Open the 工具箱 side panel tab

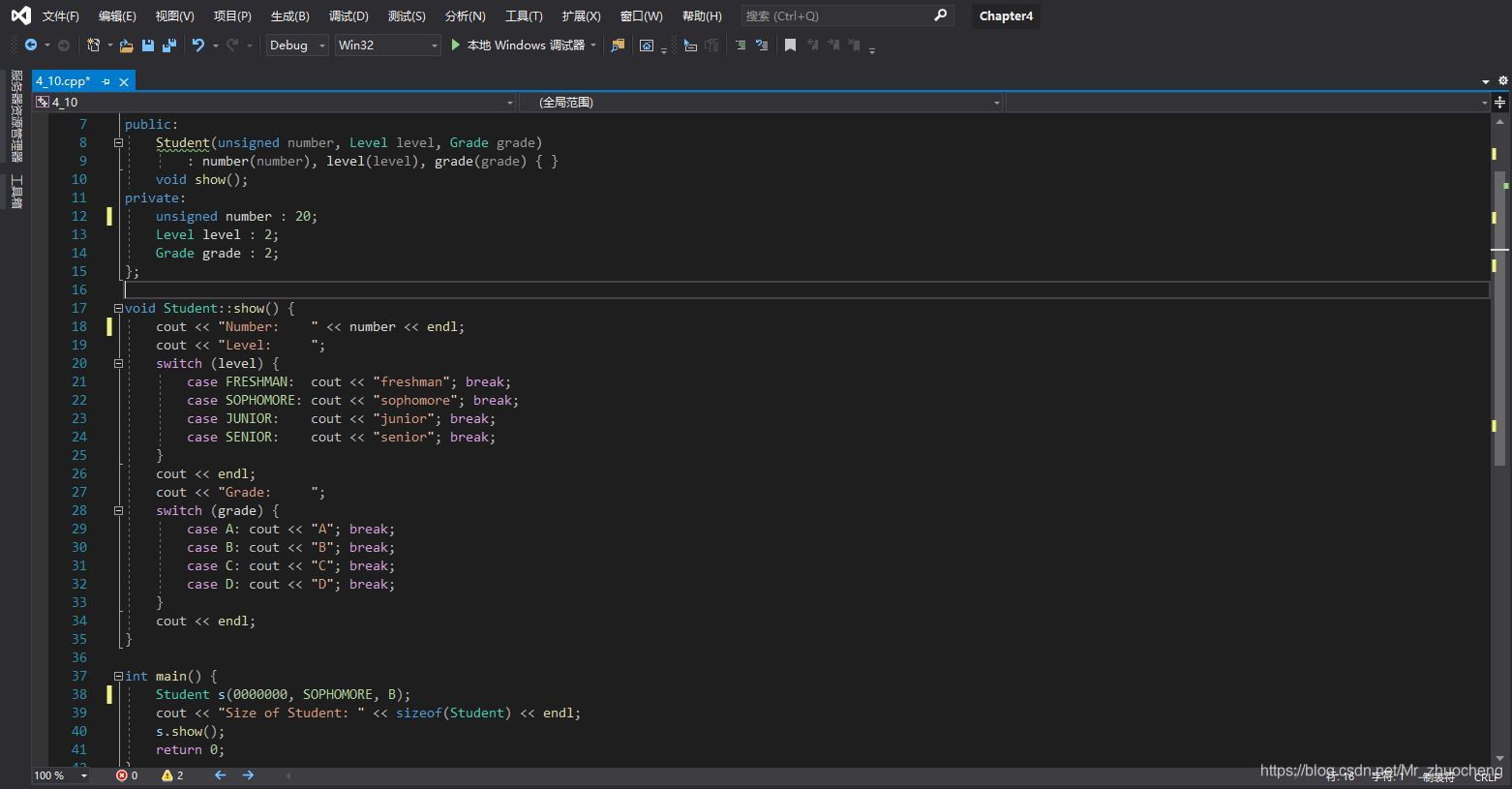click(x=15, y=192)
